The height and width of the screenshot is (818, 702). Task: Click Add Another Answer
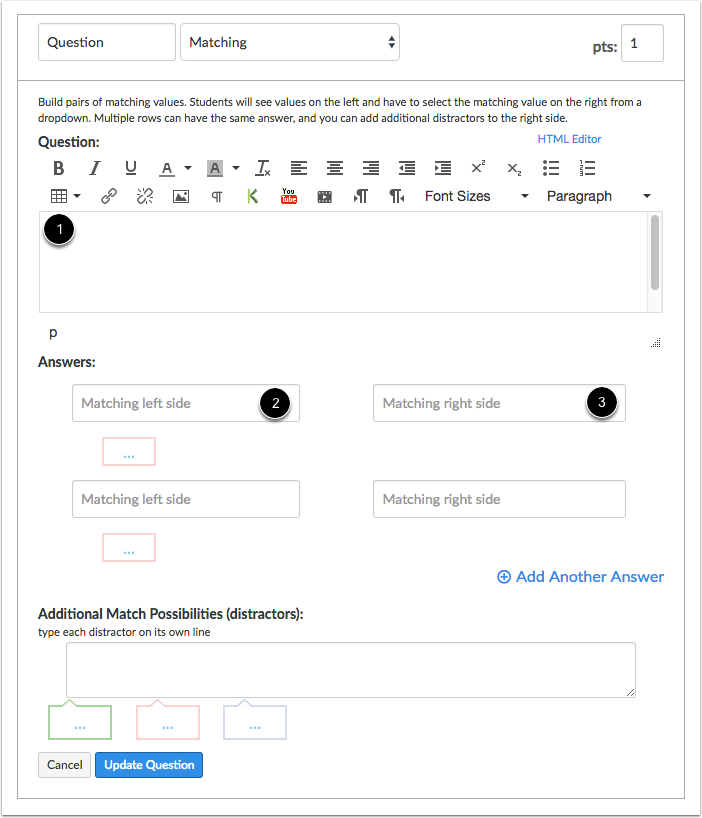point(580,576)
